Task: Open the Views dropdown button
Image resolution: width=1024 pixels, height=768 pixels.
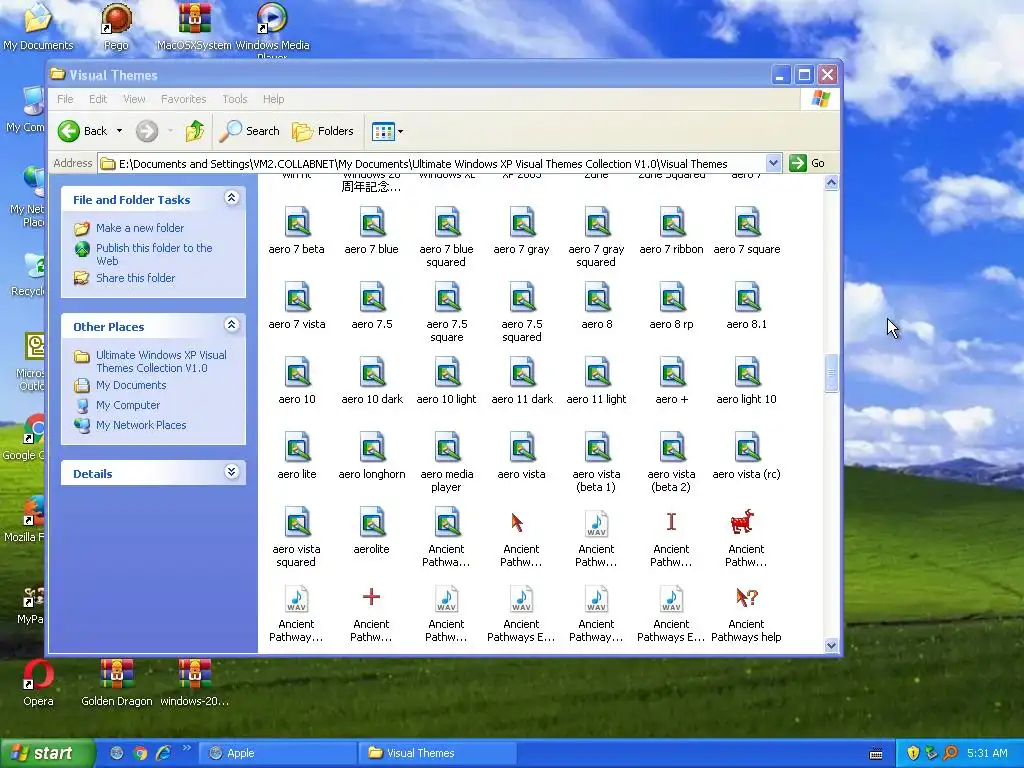Action: [x=387, y=131]
